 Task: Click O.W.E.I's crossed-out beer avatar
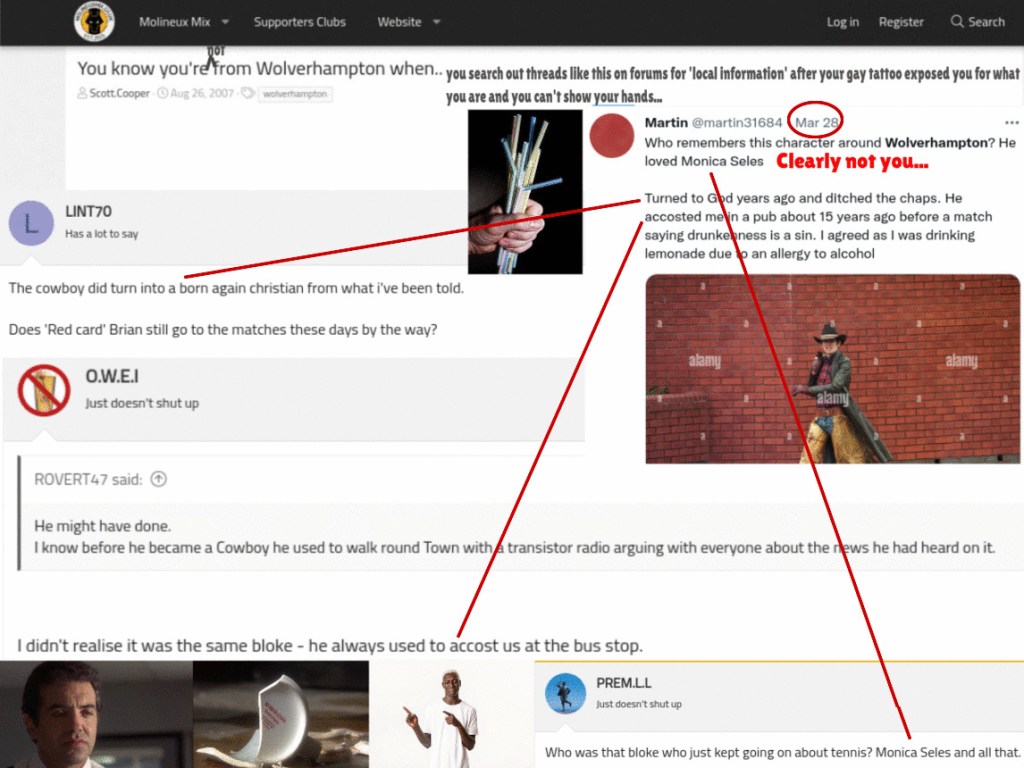(43, 391)
